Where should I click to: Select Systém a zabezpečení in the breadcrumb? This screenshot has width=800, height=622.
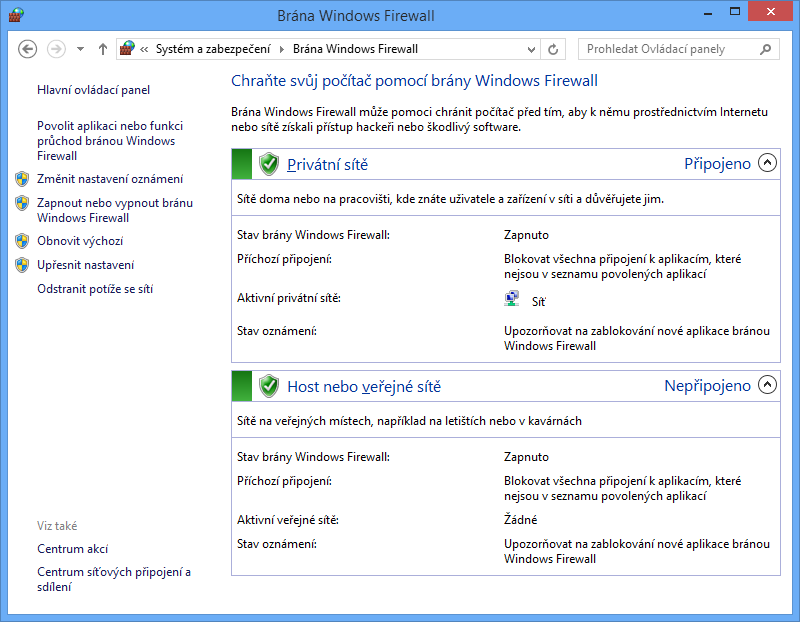(214, 49)
